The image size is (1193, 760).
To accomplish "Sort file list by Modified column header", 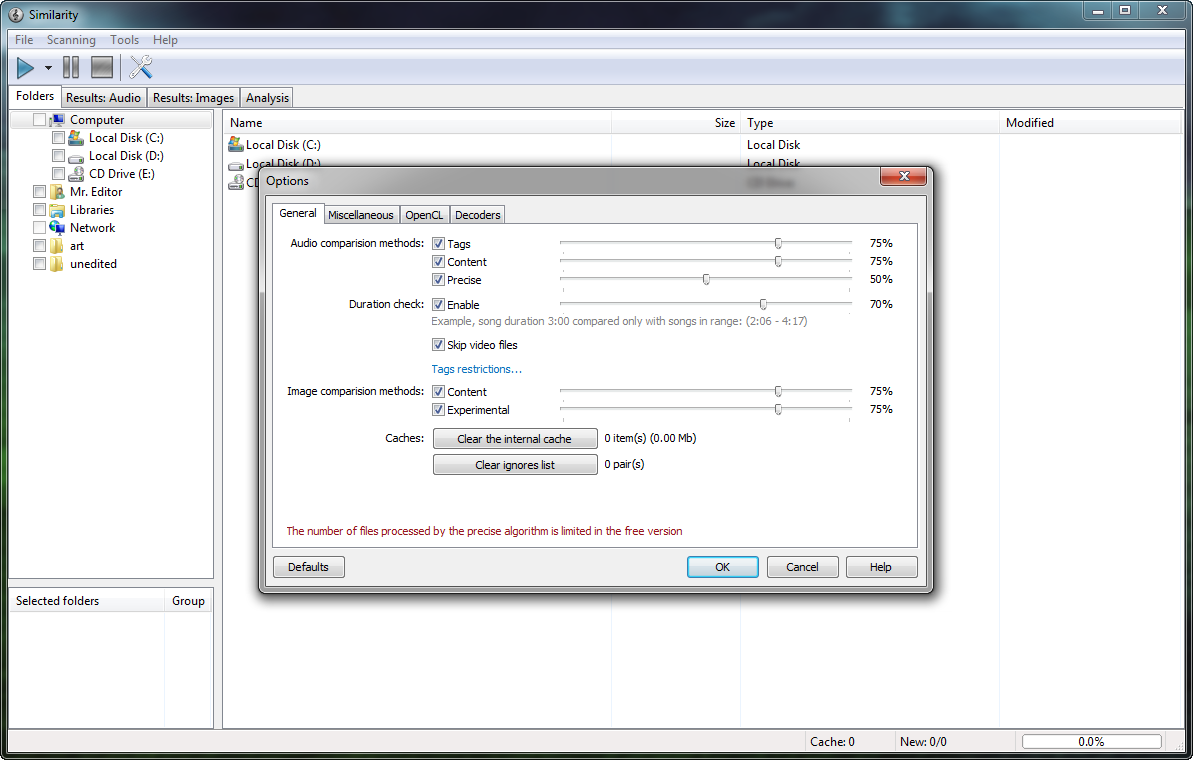I will point(1090,122).
